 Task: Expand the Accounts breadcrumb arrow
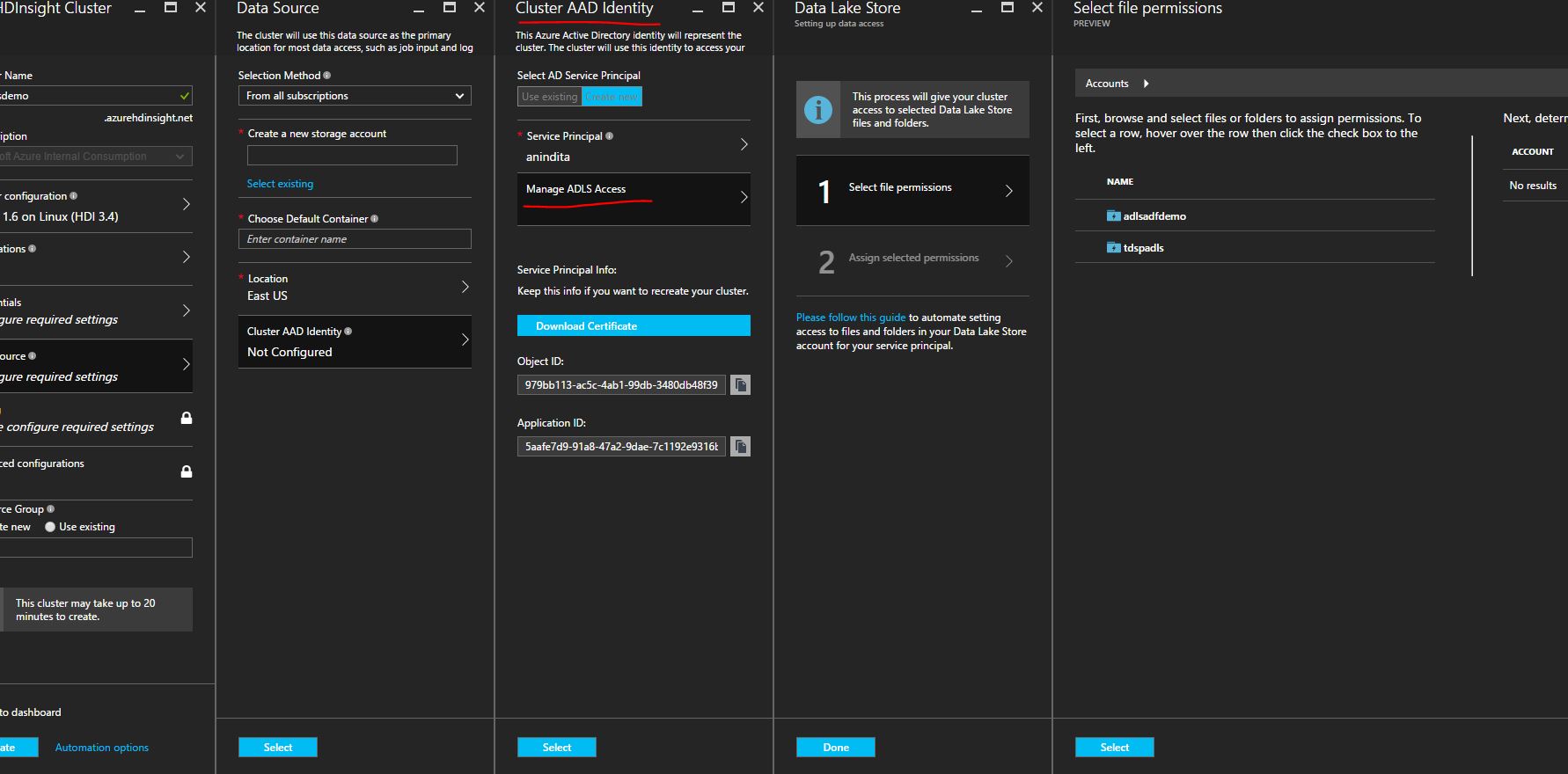pos(1146,84)
